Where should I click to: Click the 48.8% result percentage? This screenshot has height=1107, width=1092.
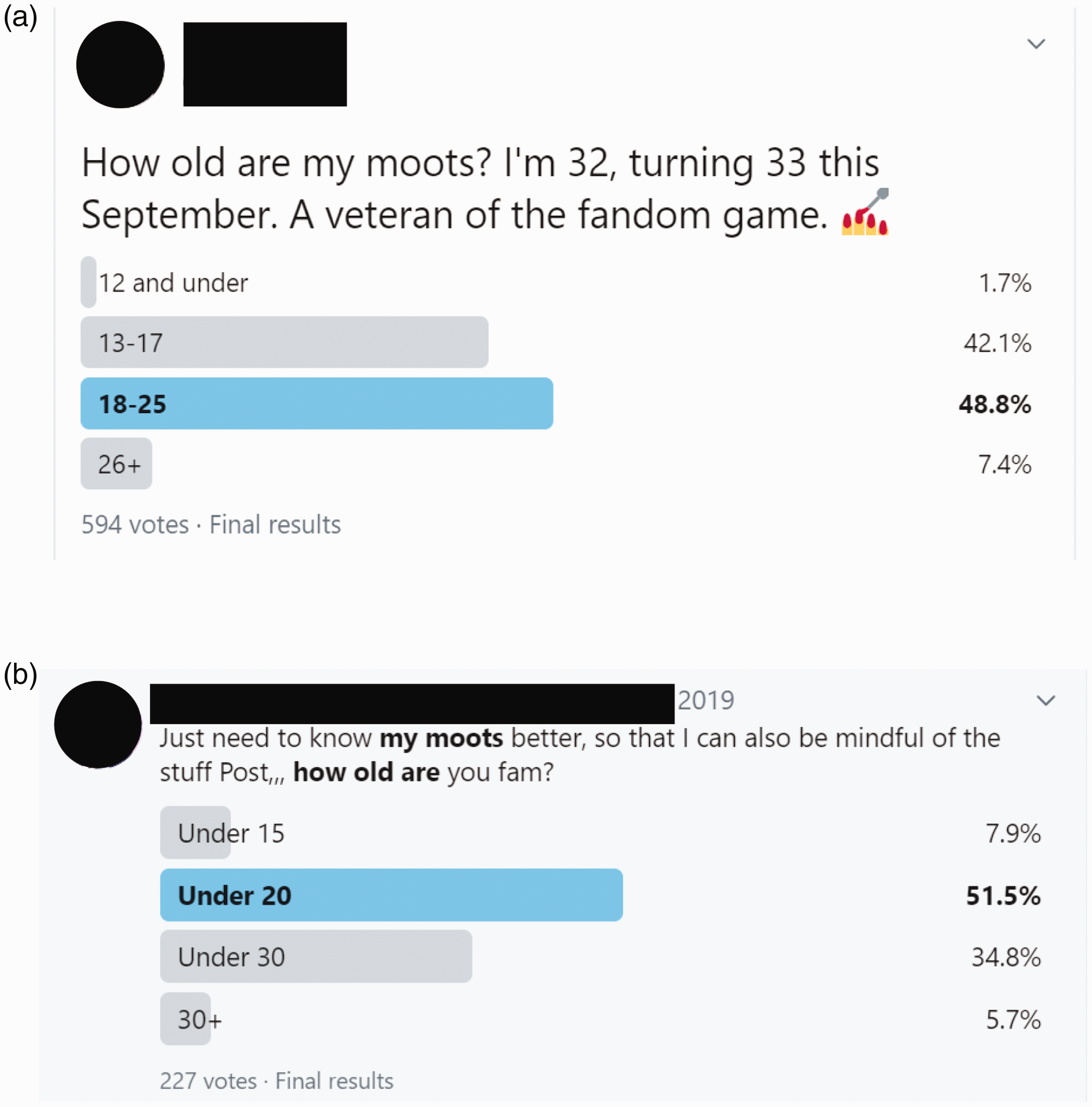[x=995, y=404]
